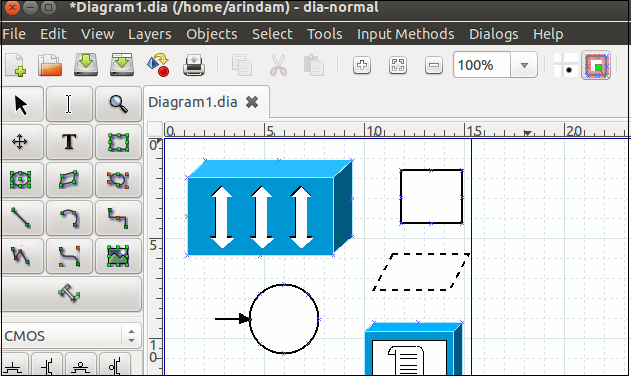Pick the Bezier line tool
The height and width of the screenshot is (376, 631).
coord(69,256)
